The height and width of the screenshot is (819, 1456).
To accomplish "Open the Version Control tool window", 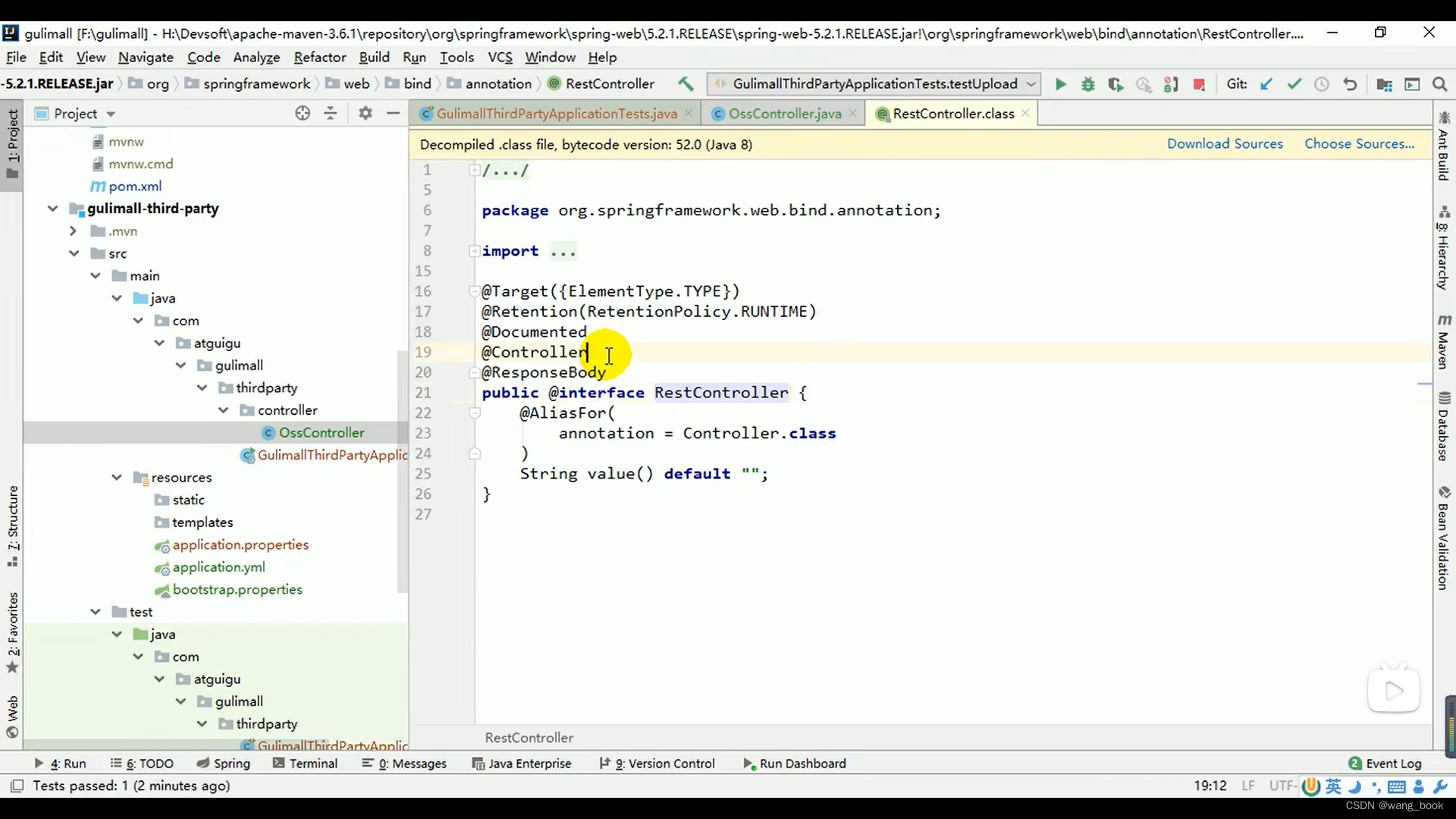I will pos(657,764).
